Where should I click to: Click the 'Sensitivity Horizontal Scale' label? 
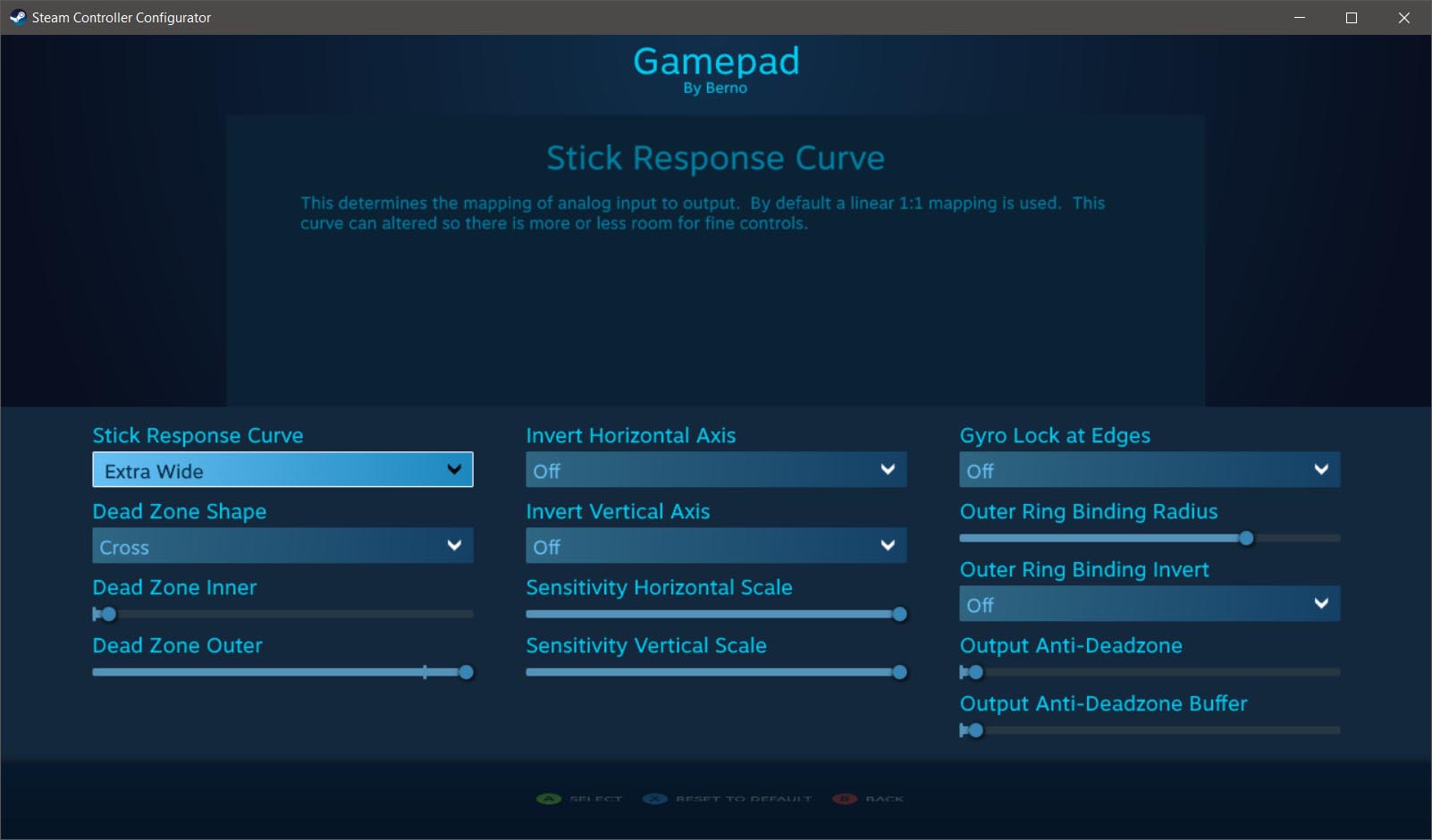tap(659, 587)
